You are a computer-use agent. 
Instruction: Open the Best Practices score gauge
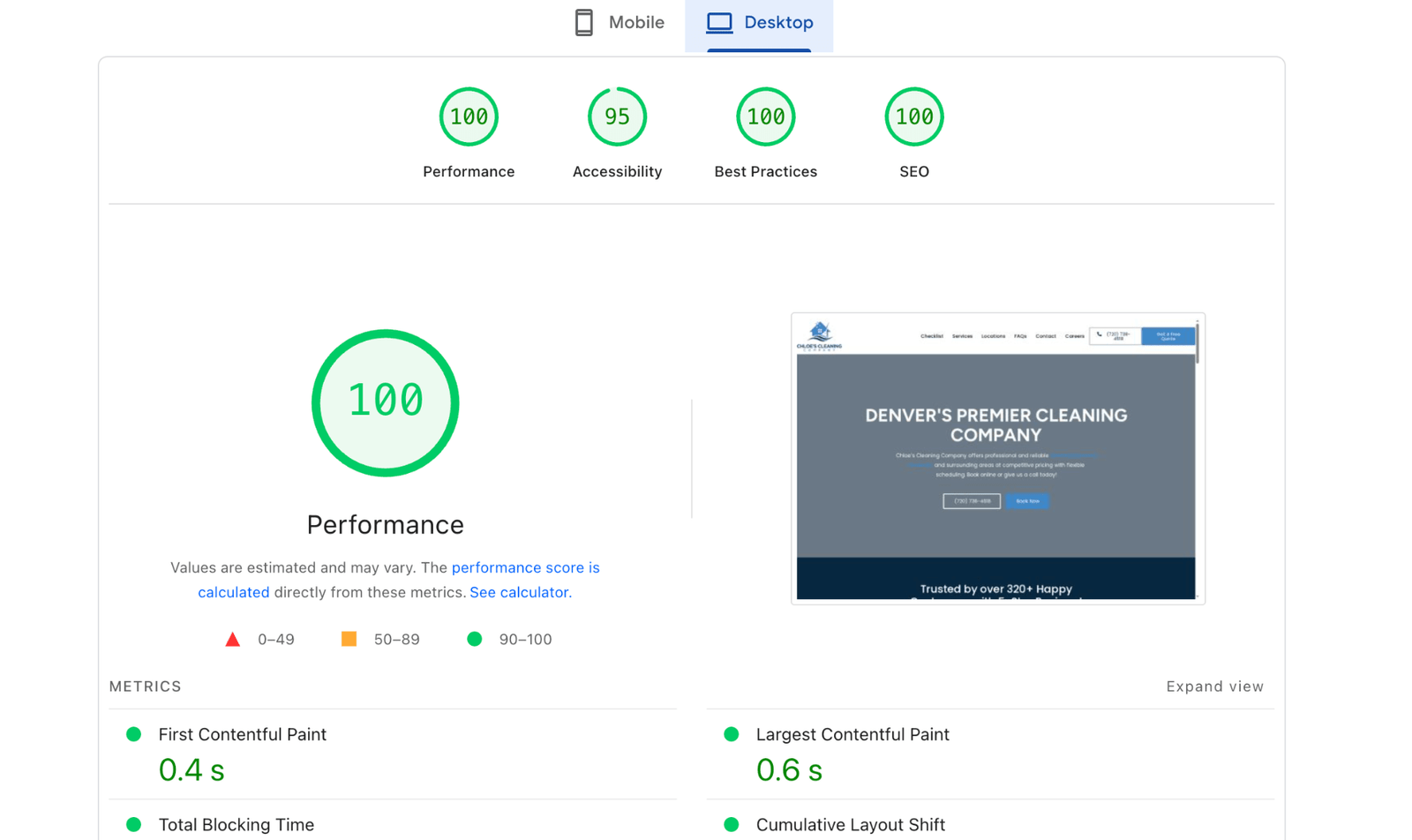(765, 117)
